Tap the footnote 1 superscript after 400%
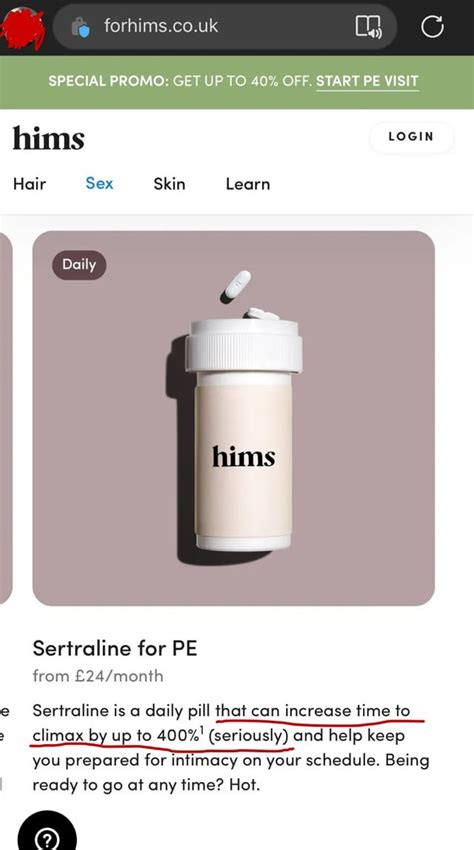The image size is (474, 850). coord(202,730)
